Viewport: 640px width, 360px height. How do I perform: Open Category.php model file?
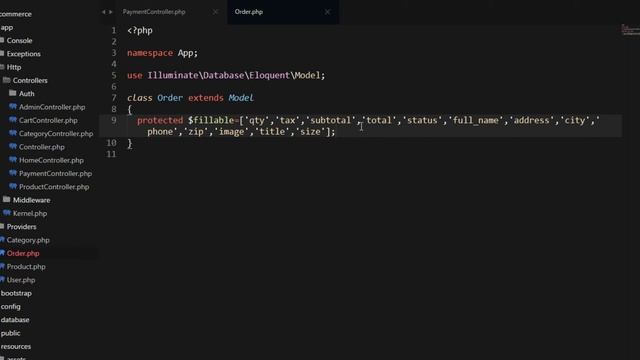[28, 240]
